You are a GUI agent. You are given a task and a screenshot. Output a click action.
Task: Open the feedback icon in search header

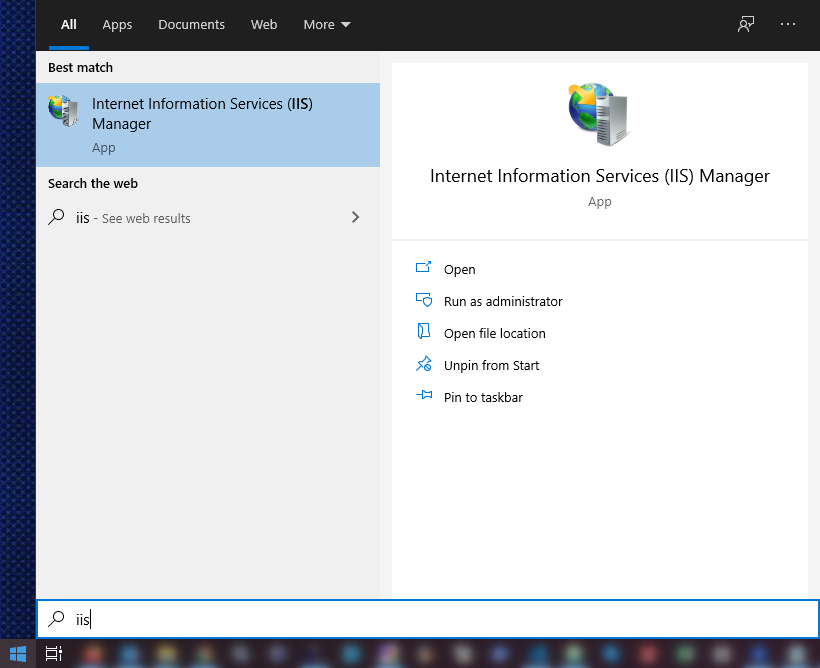(746, 24)
